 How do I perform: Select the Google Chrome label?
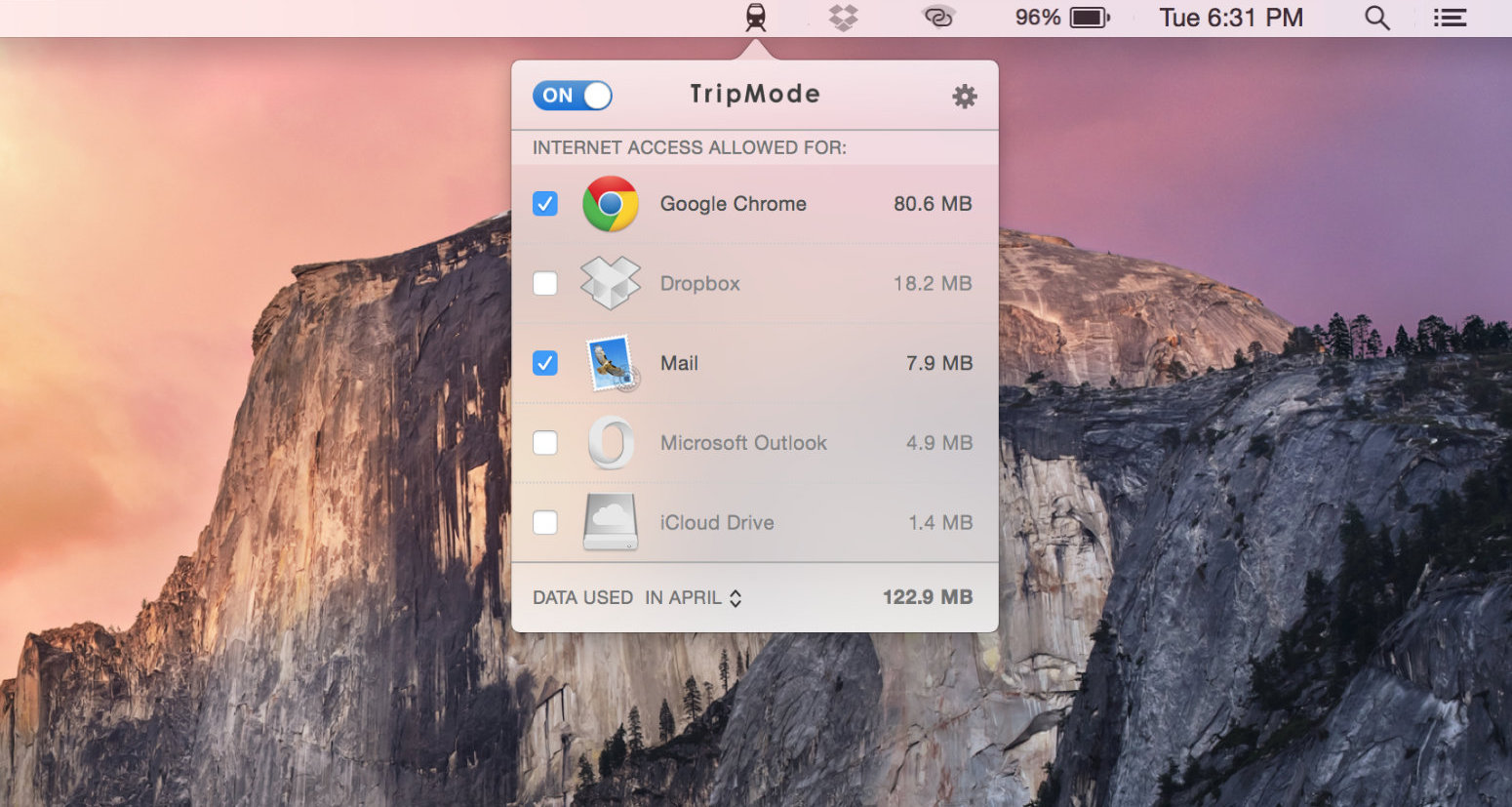[x=734, y=204]
